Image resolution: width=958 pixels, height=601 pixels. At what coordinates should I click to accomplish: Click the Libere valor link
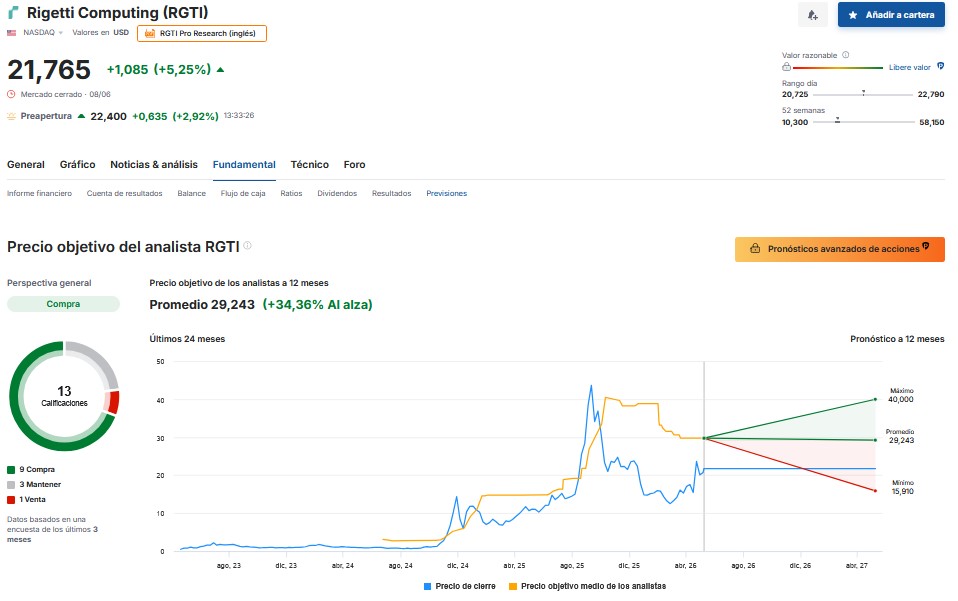[x=910, y=67]
